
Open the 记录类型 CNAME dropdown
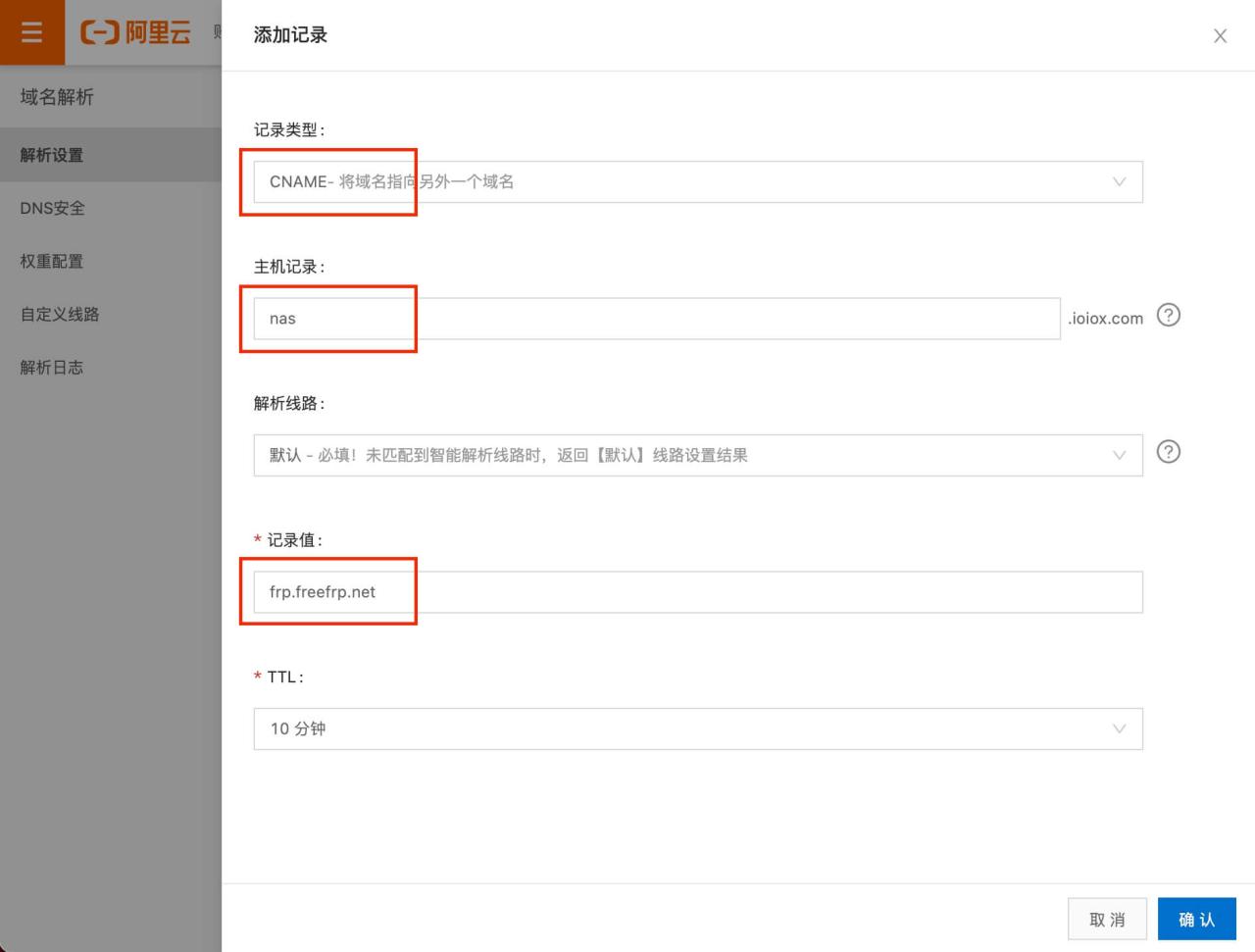point(698,181)
